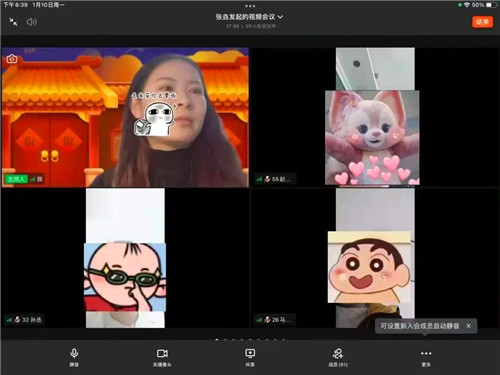Open the More (更多) menu
The image size is (500, 375).
click(x=426, y=357)
